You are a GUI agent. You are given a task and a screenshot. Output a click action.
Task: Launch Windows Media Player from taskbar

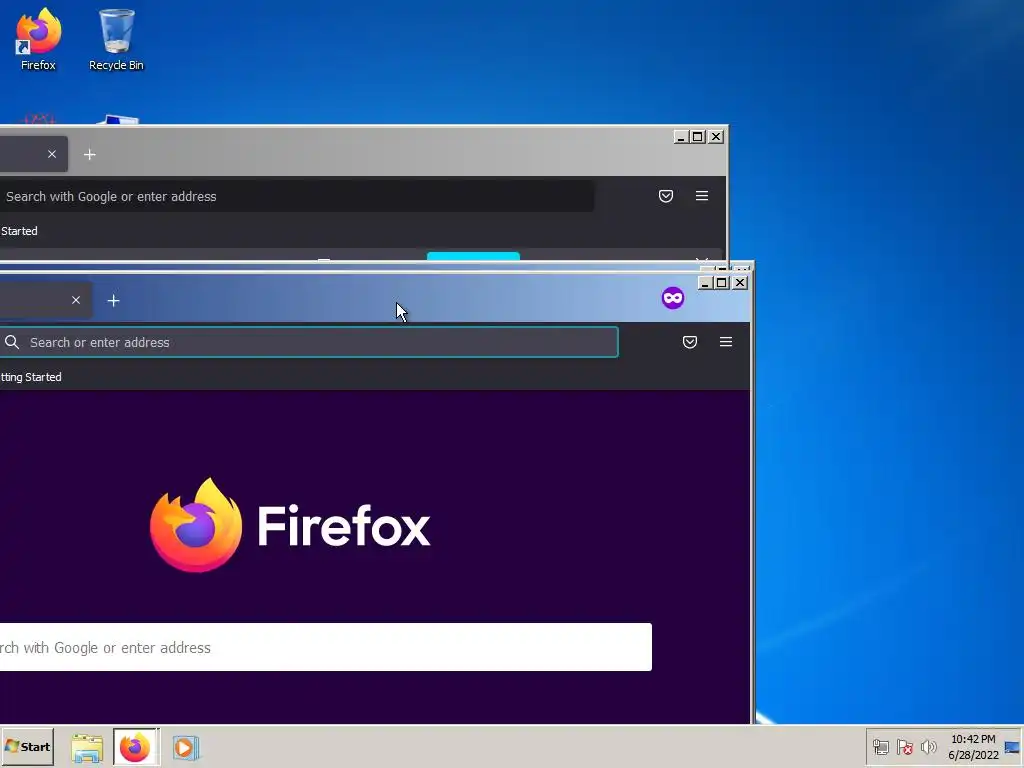[185, 748]
